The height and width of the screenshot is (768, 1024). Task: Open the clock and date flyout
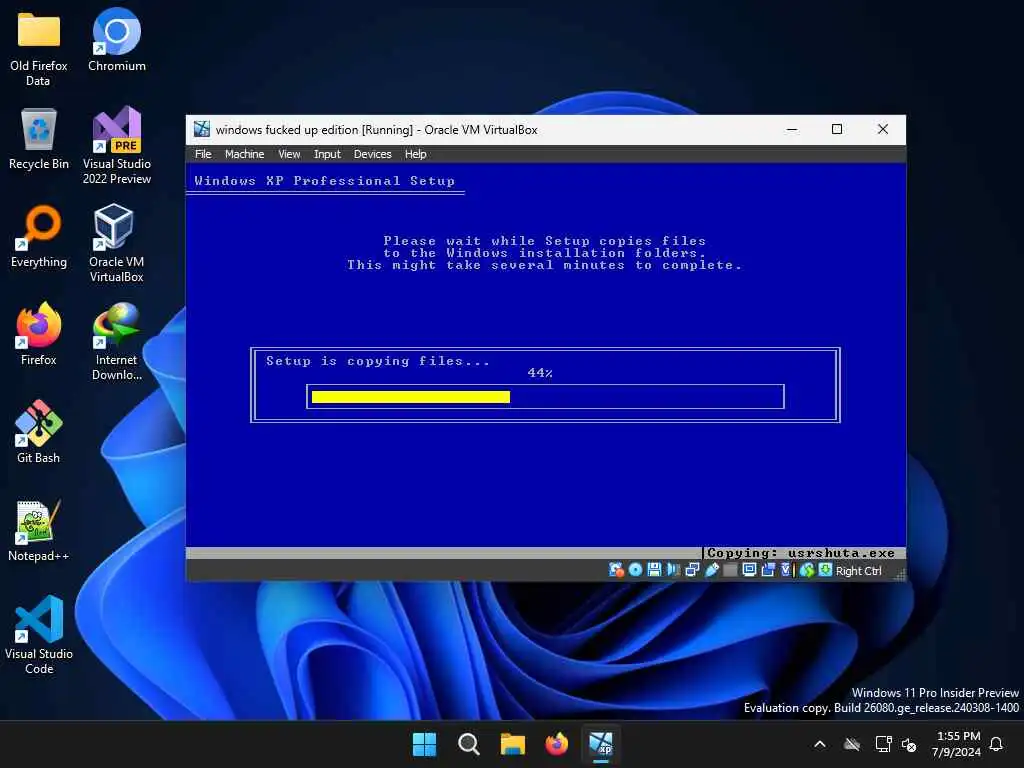tap(956, 744)
